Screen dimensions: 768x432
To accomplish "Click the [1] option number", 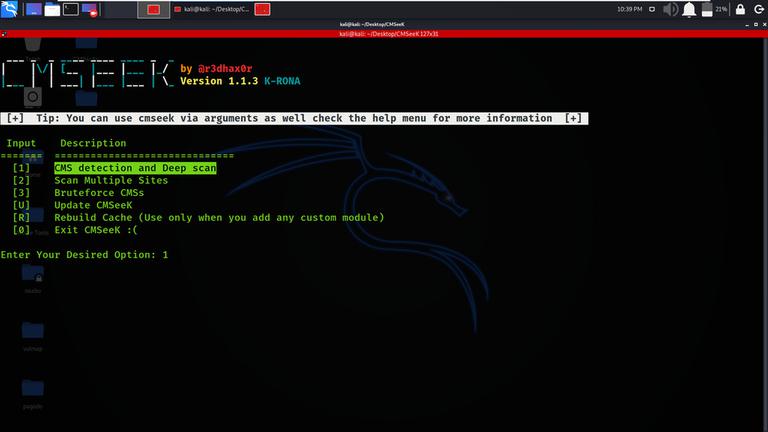I will coord(21,168).
